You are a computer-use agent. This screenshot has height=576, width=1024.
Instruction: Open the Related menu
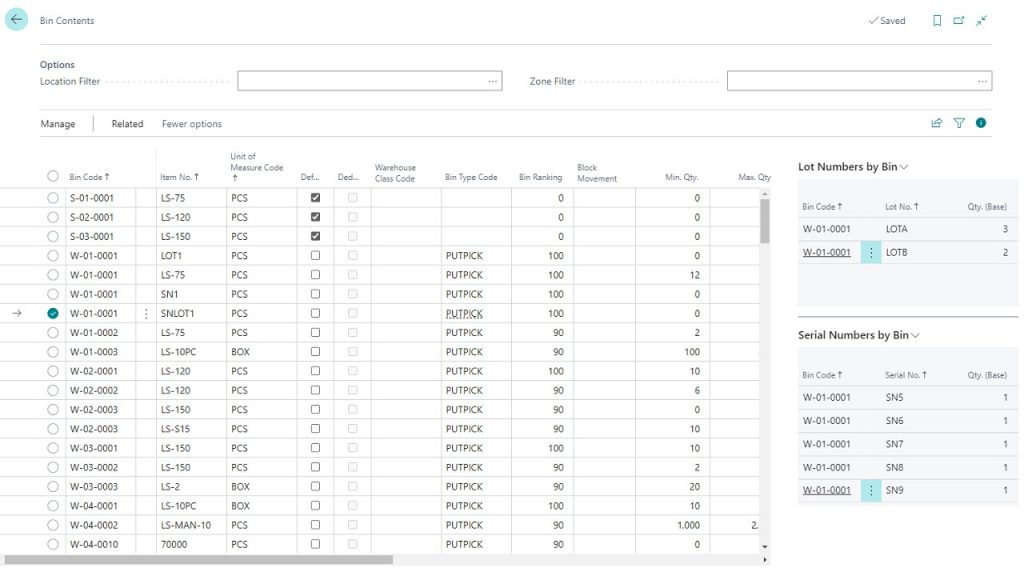[127, 124]
